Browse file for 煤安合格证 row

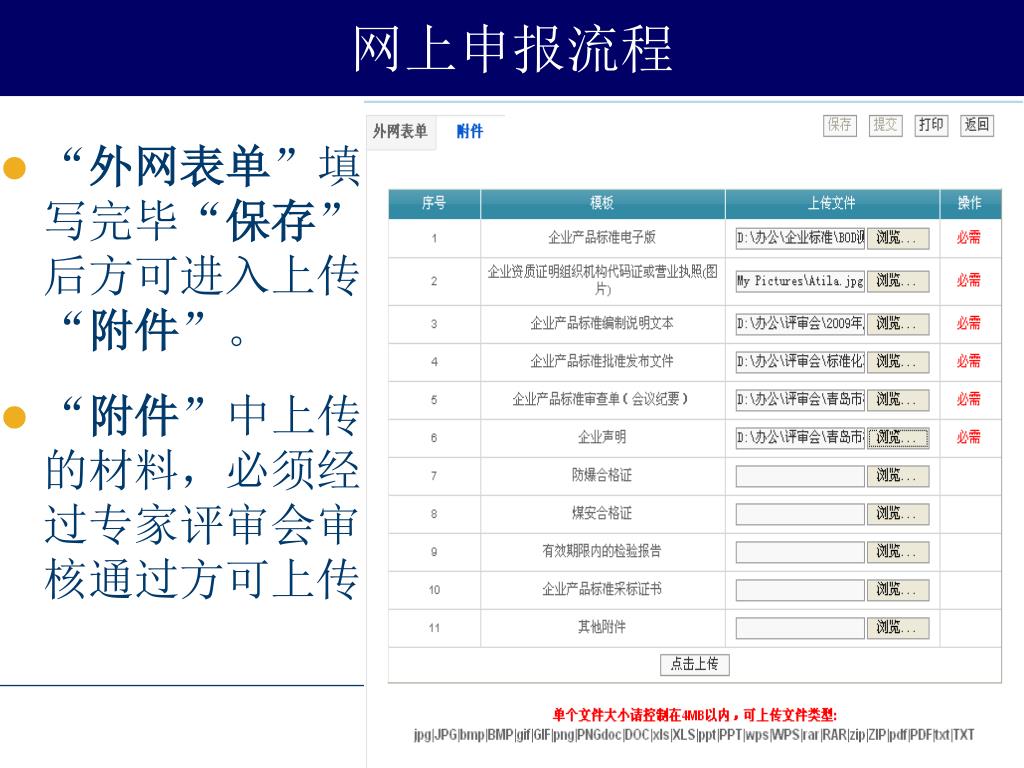(898, 513)
